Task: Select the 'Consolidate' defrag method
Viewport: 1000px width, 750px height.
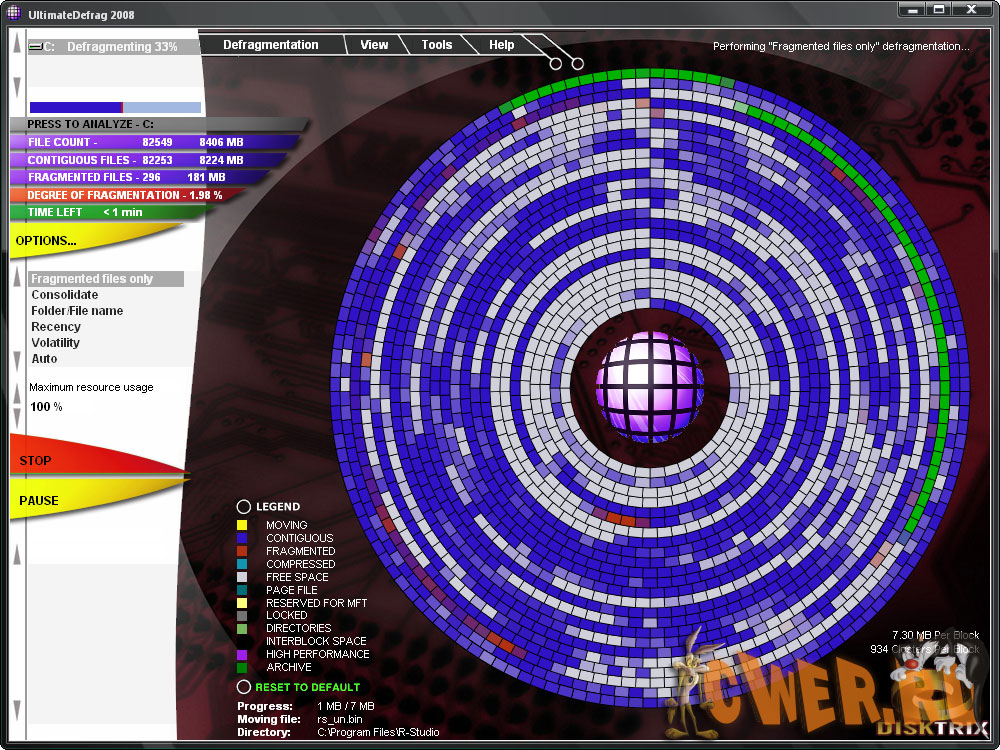Action: pyautogui.click(x=65, y=295)
